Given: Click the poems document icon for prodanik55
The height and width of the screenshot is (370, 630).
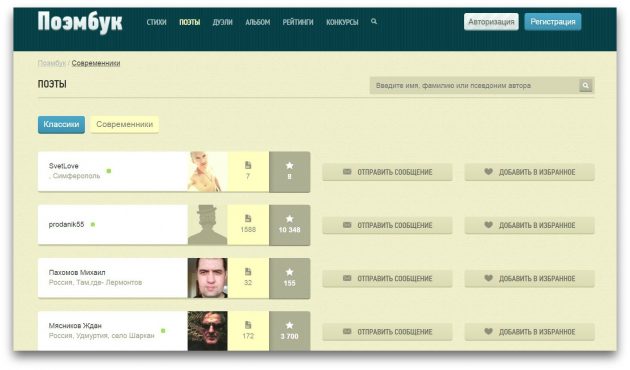Looking at the screenshot, I should tap(248, 219).
